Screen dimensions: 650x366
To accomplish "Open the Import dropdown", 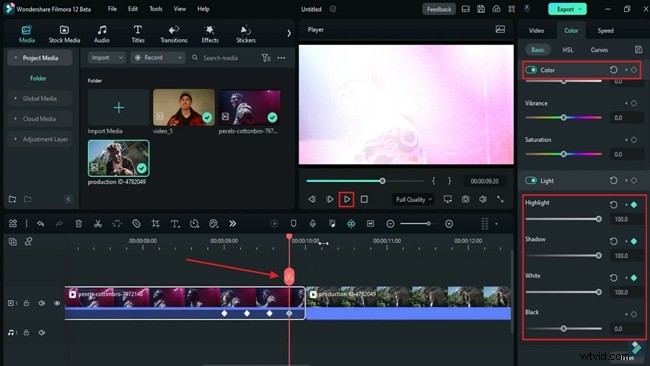I will pyautogui.click(x=107, y=58).
